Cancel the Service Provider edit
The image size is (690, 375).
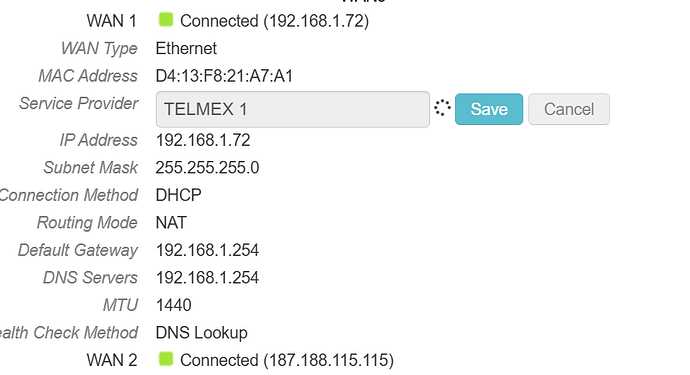(569, 109)
